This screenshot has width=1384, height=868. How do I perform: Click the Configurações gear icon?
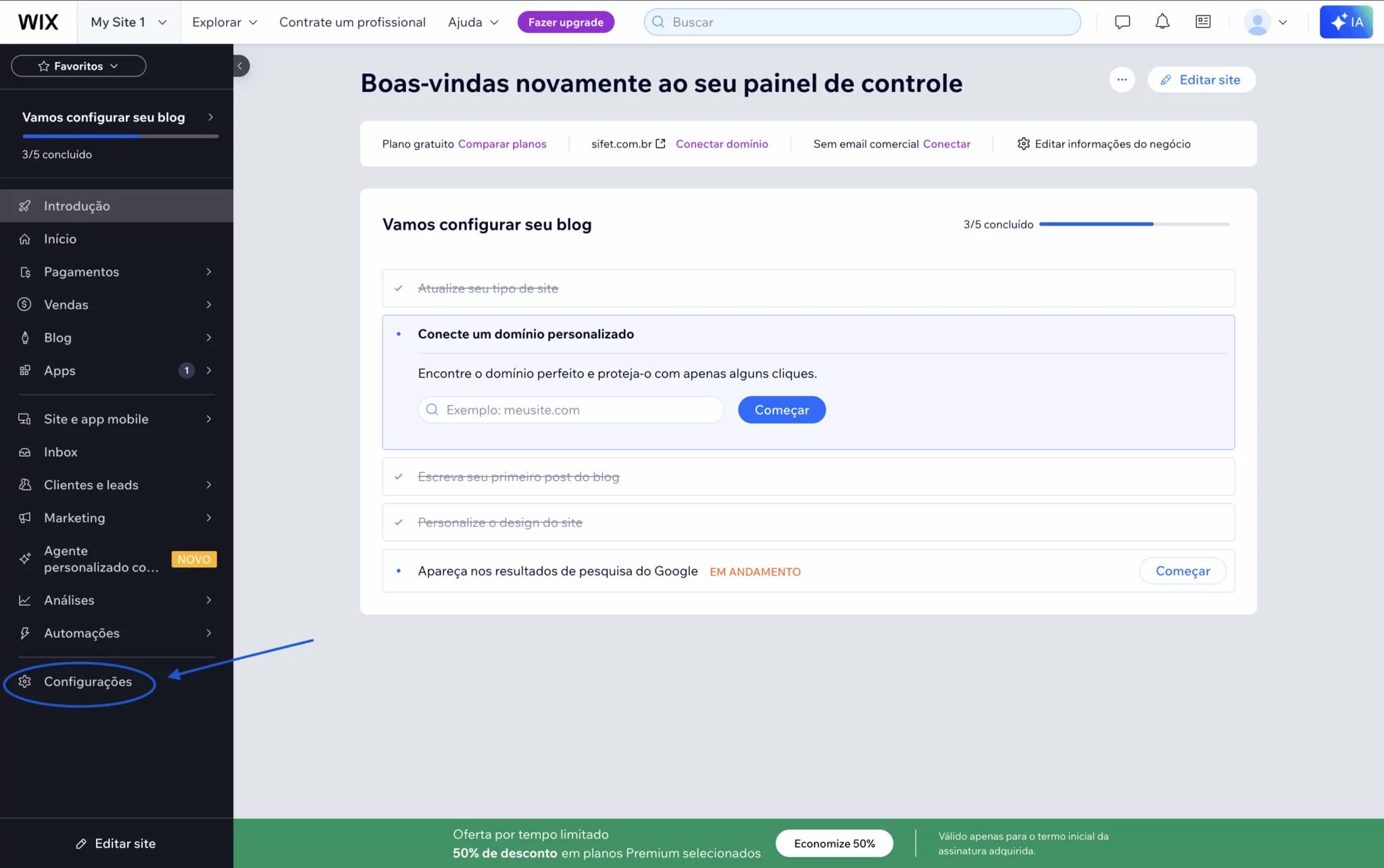(24, 682)
